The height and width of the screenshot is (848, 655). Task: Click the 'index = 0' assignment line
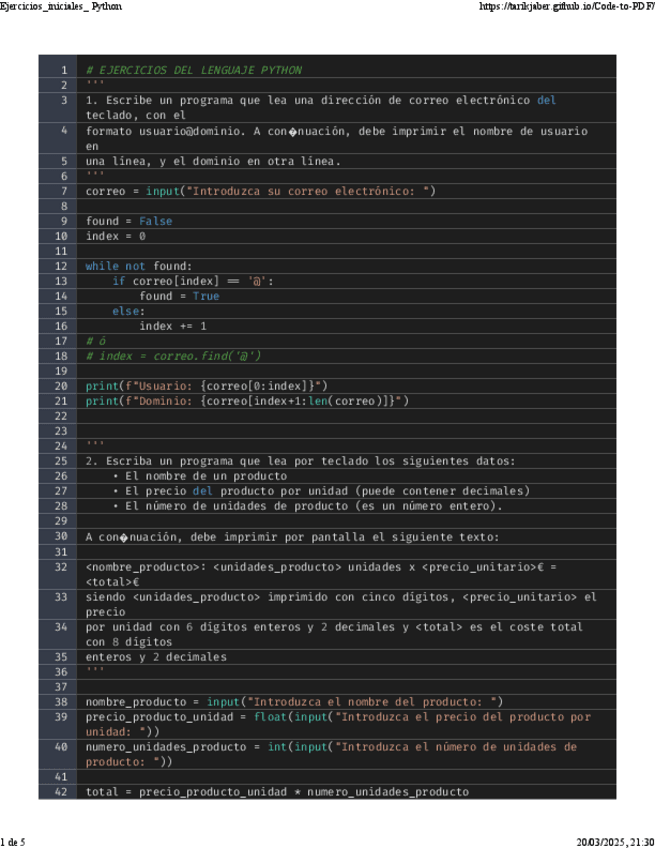(115, 236)
